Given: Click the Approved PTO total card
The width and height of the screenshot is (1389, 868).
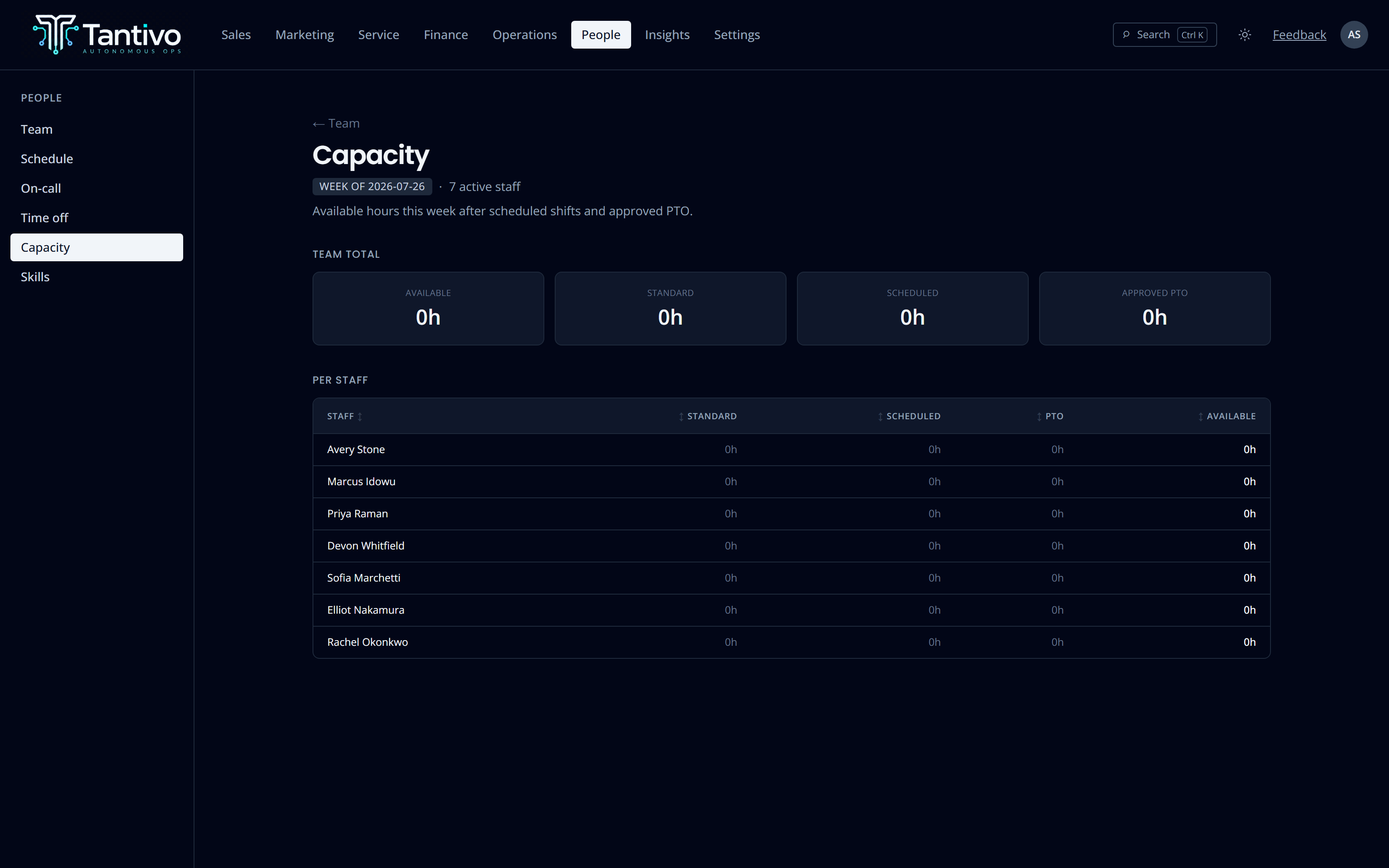Looking at the screenshot, I should click(1154, 308).
